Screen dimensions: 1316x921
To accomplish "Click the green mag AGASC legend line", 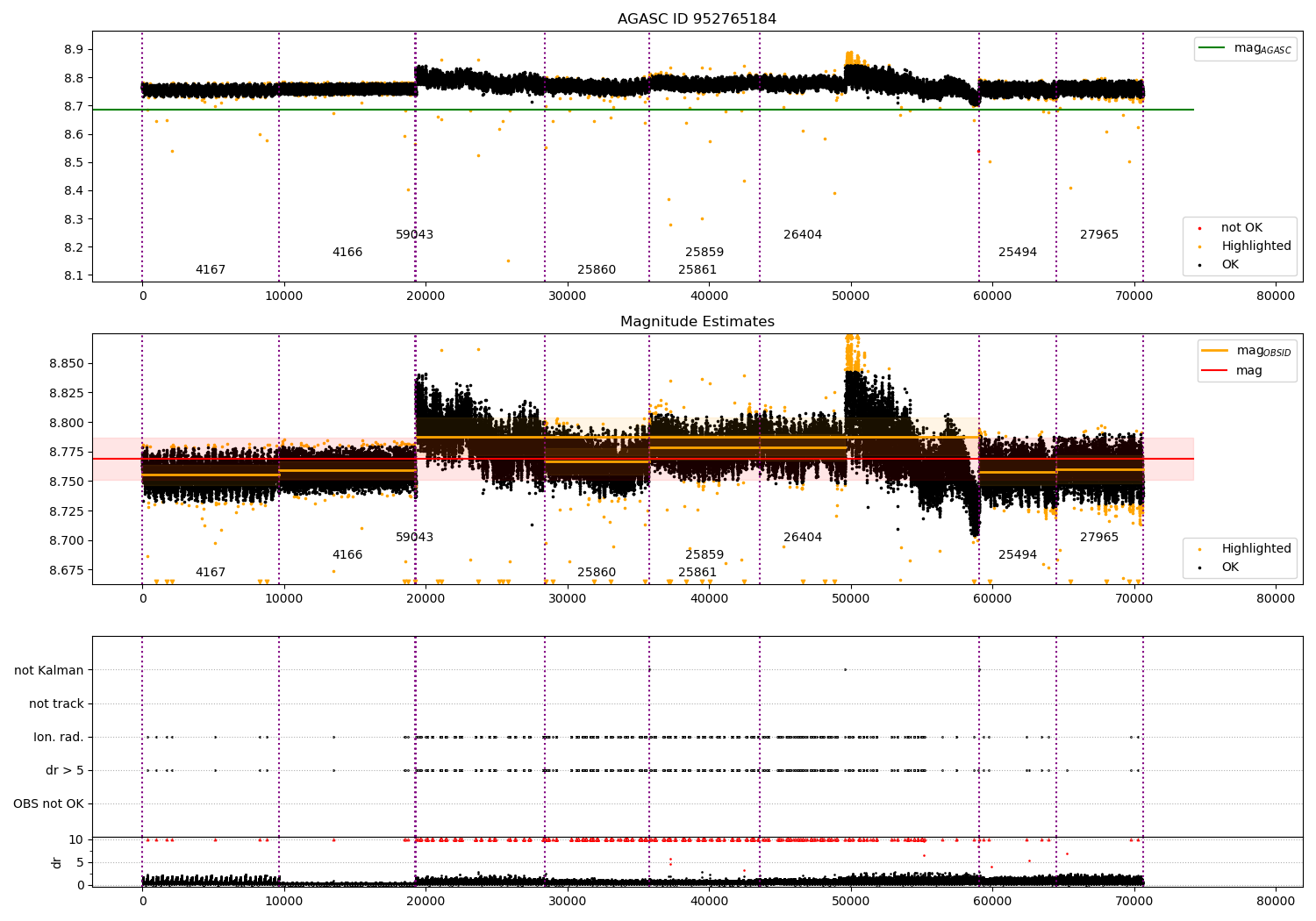I will [1212, 48].
